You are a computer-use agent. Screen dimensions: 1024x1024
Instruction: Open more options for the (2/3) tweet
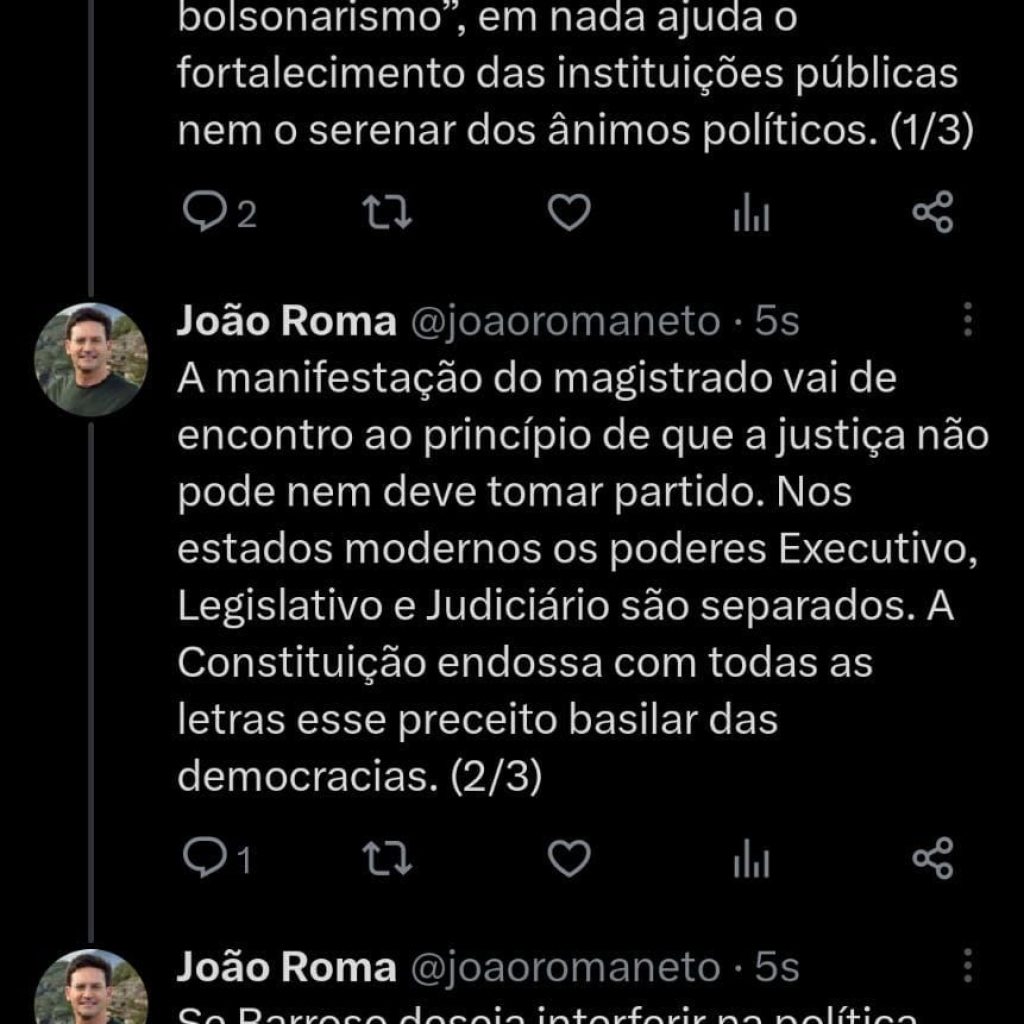tap(967, 320)
